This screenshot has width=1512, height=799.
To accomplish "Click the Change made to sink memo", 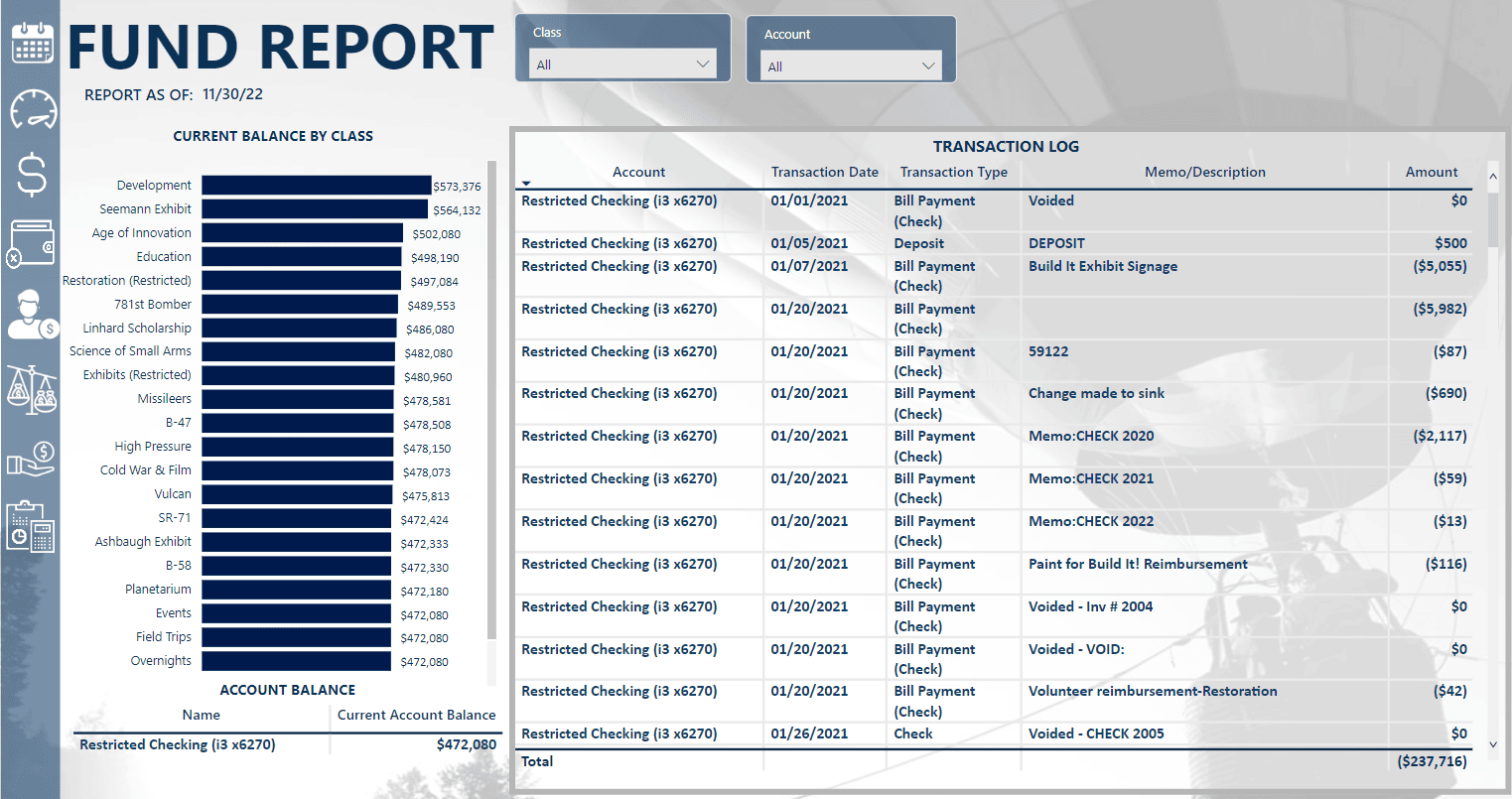I will (1096, 393).
